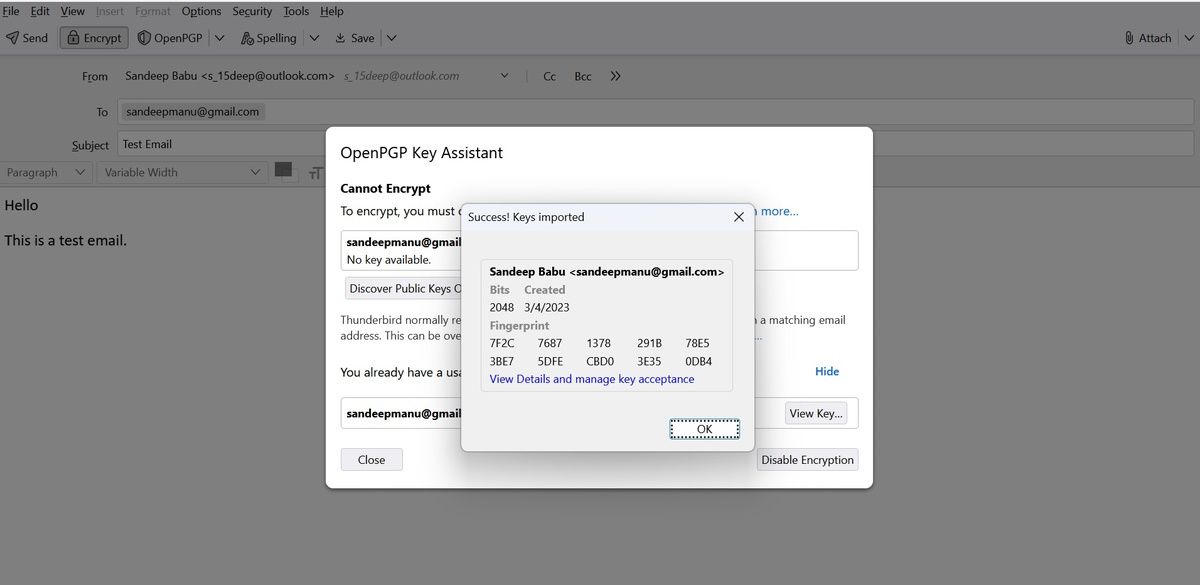Show the Bcc field
The image size is (1200, 585).
click(583, 76)
